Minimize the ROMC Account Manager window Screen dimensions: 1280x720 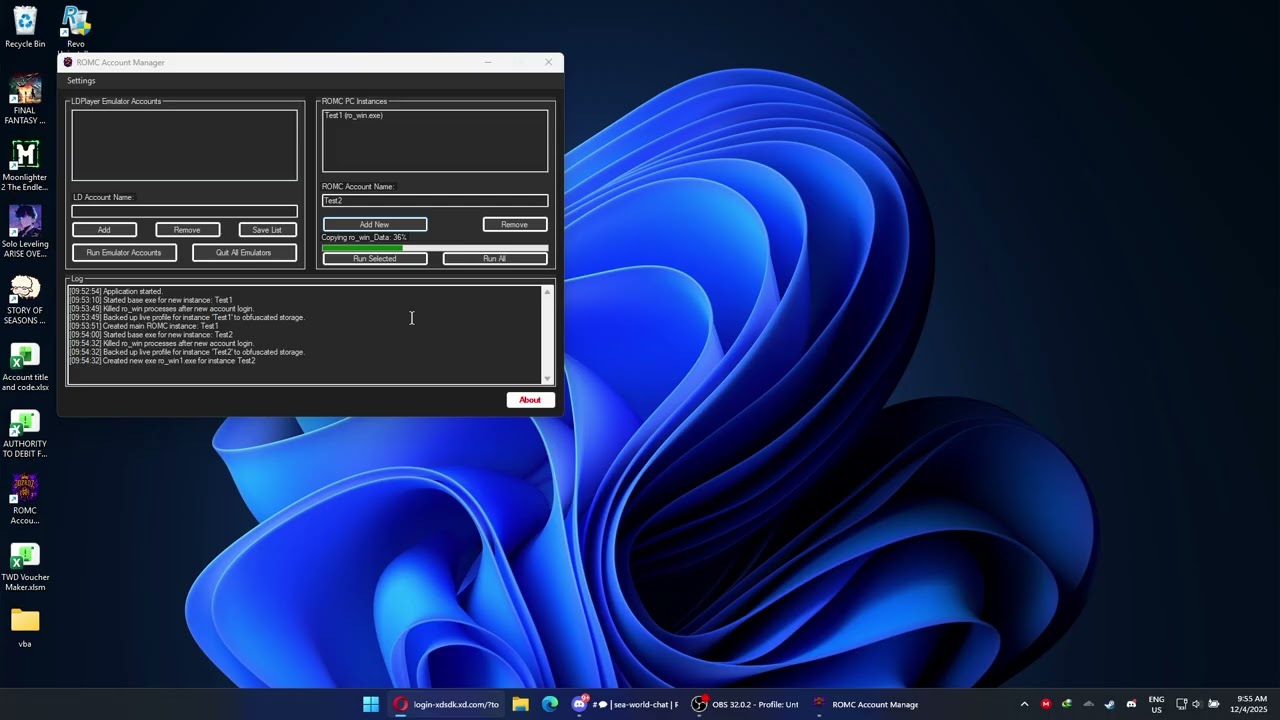488,62
